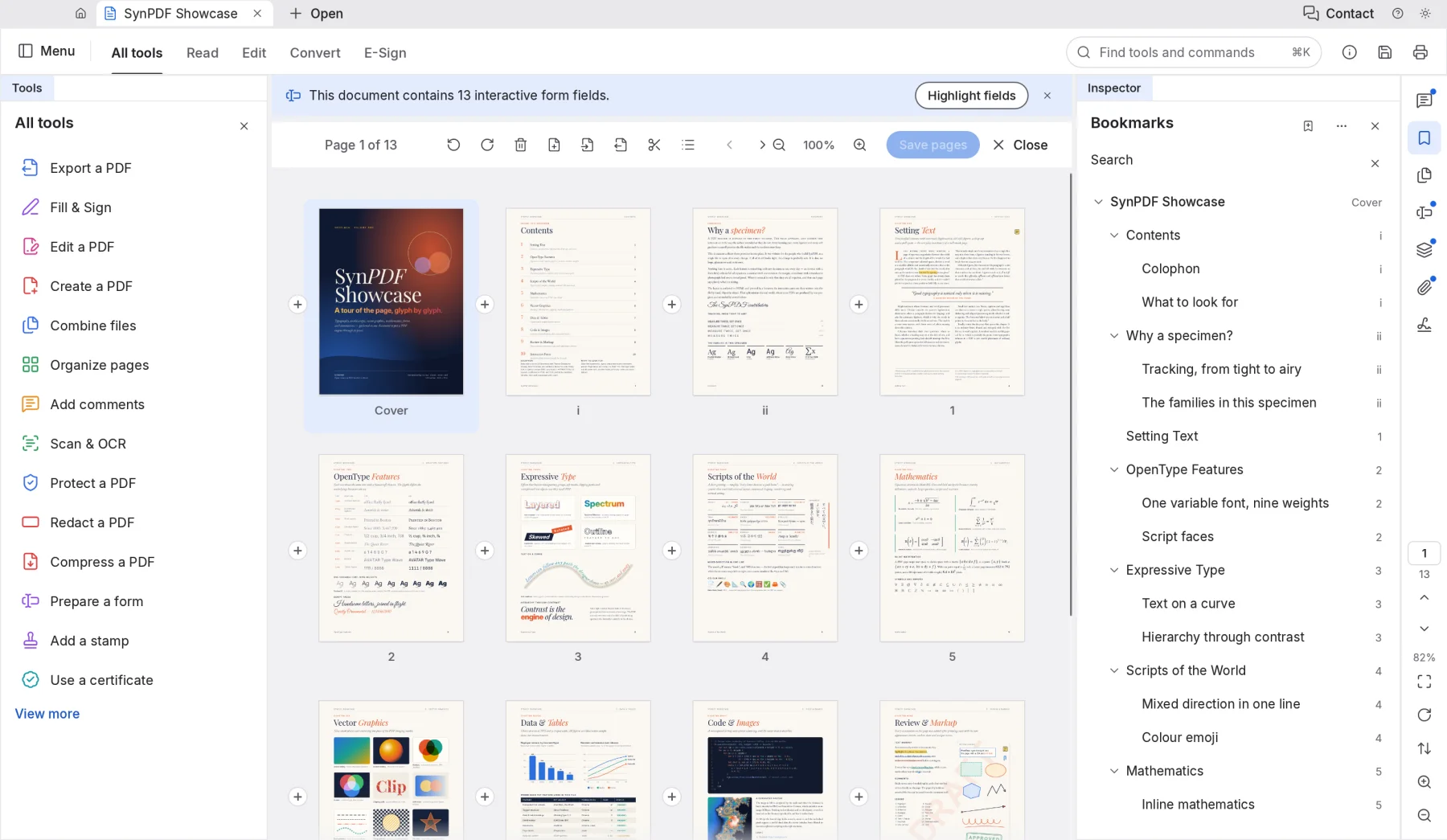Switch to the Convert tab
Screen dimensions: 1447x840
315,53
